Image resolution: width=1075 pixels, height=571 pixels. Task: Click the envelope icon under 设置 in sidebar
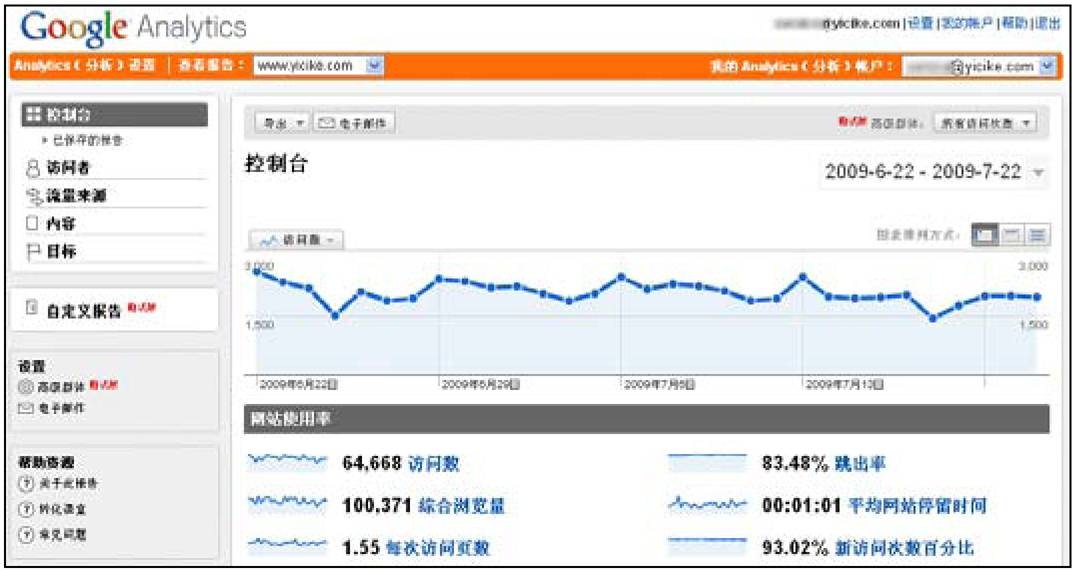pyautogui.click(x=26, y=409)
